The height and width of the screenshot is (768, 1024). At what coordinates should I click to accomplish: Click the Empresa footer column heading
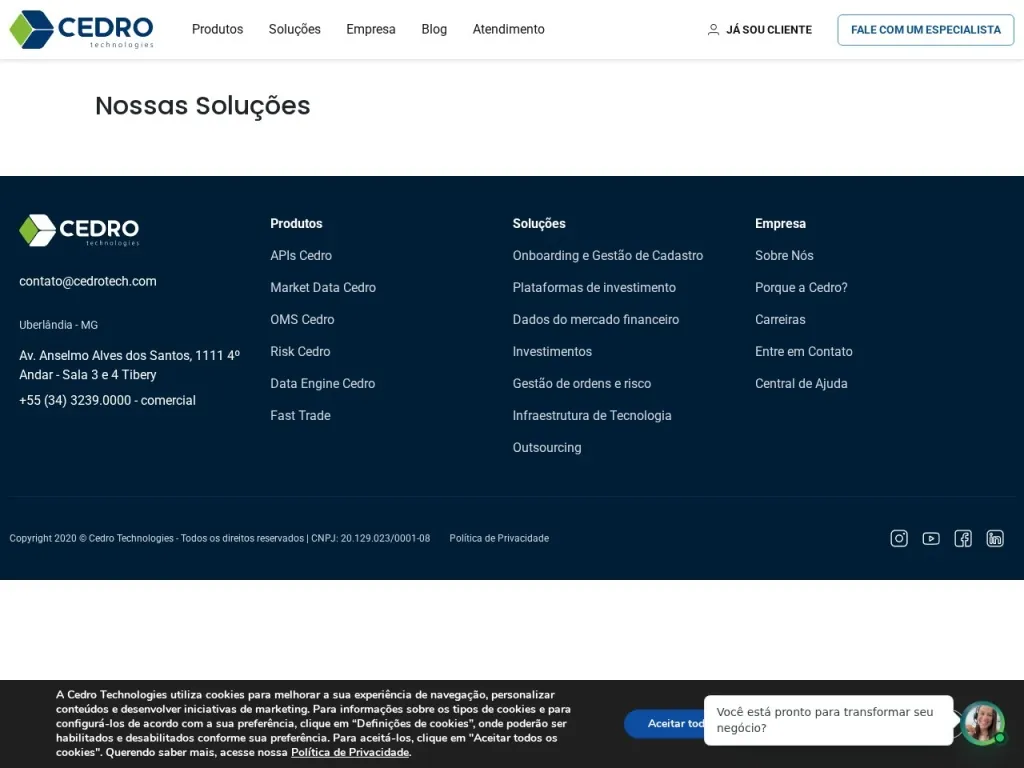[x=780, y=223]
